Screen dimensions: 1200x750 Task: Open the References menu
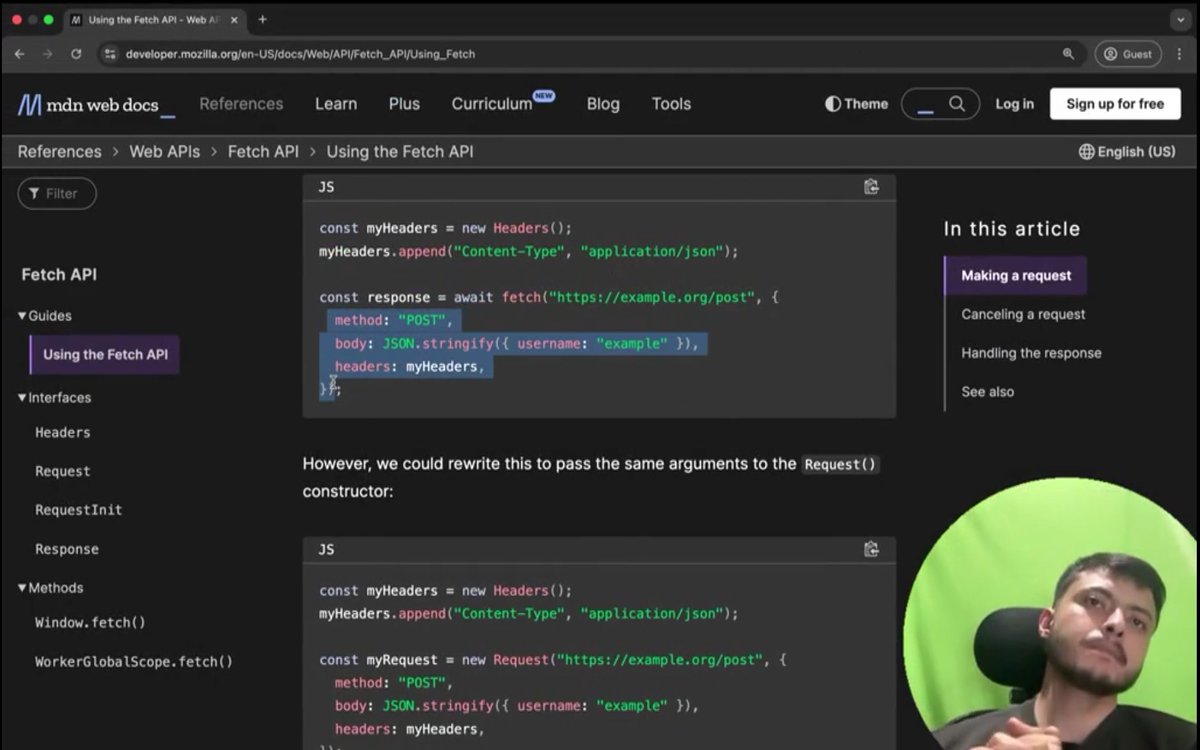(x=241, y=104)
